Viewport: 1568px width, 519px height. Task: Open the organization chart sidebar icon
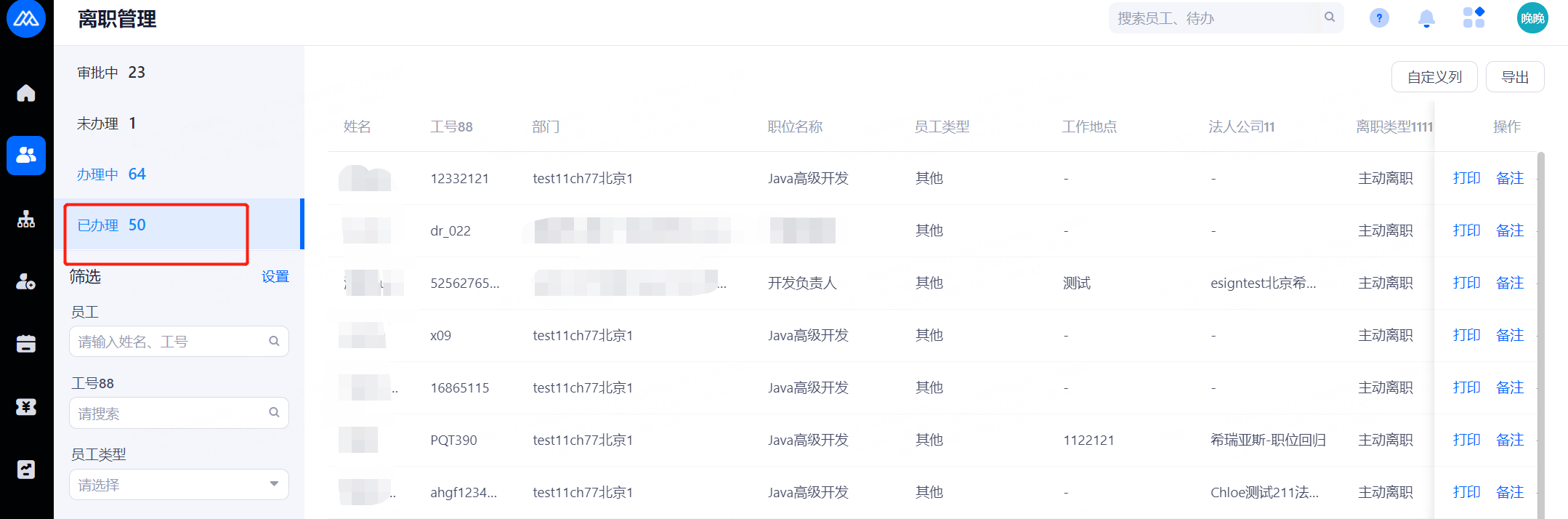click(x=26, y=219)
